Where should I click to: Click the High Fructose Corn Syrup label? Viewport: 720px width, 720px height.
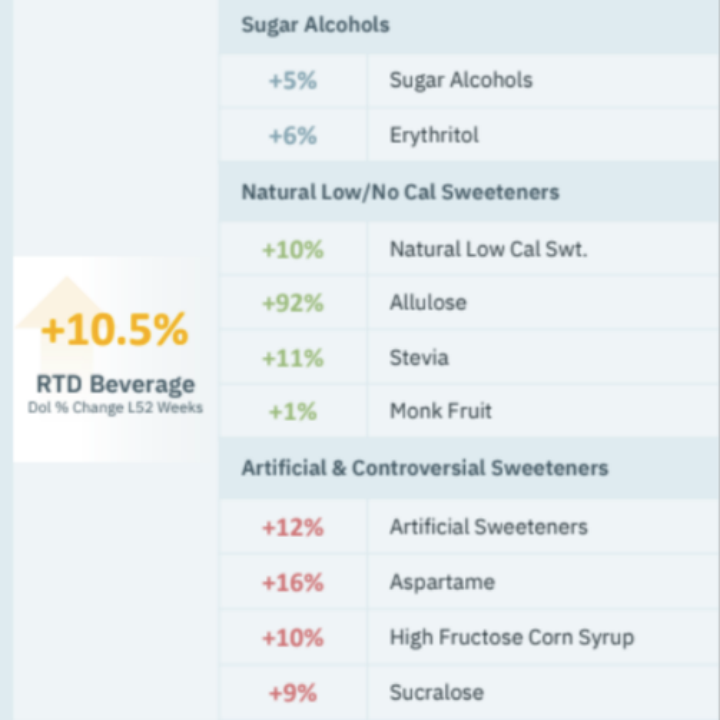(x=512, y=637)
